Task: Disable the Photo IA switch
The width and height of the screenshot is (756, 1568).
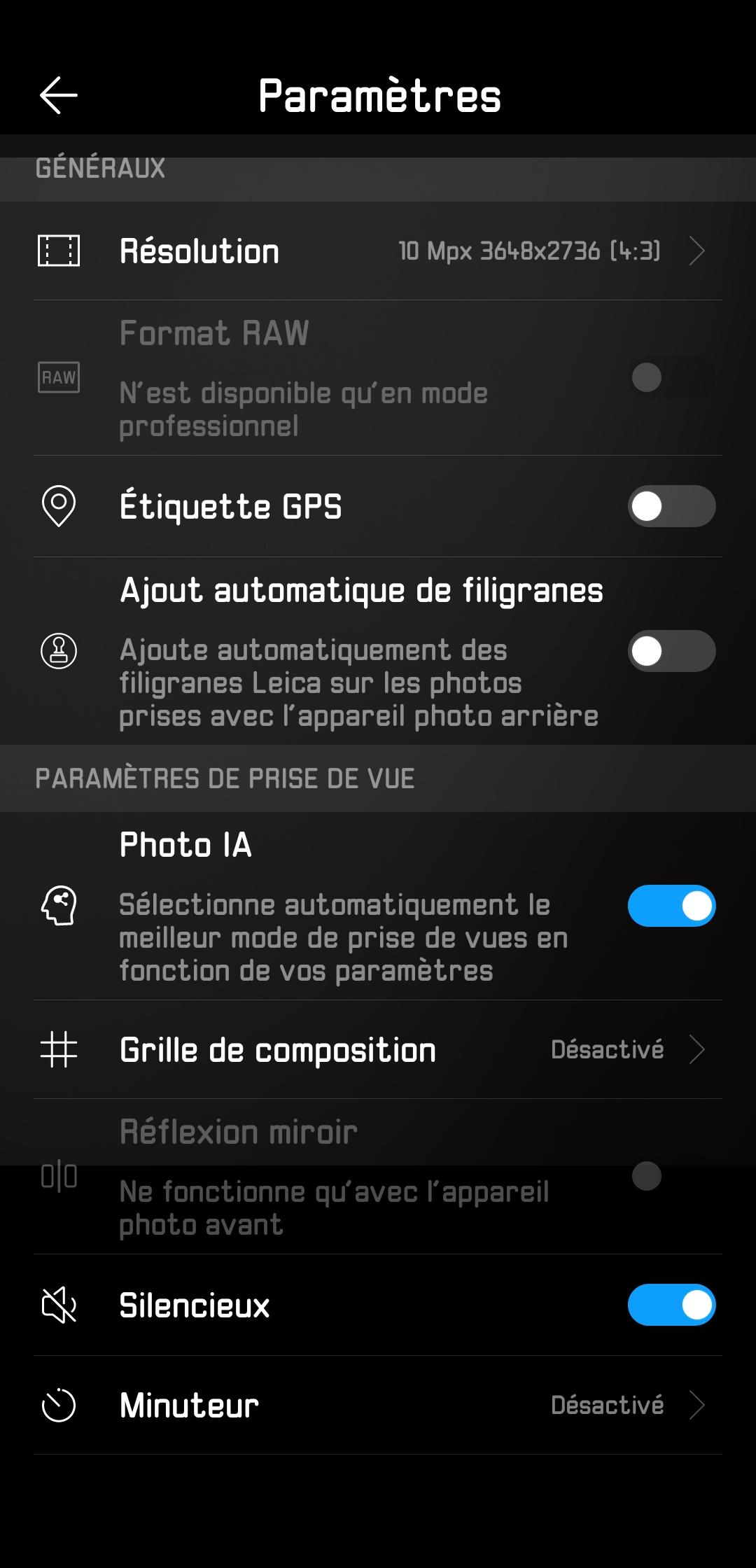Action: pos(671,906)
